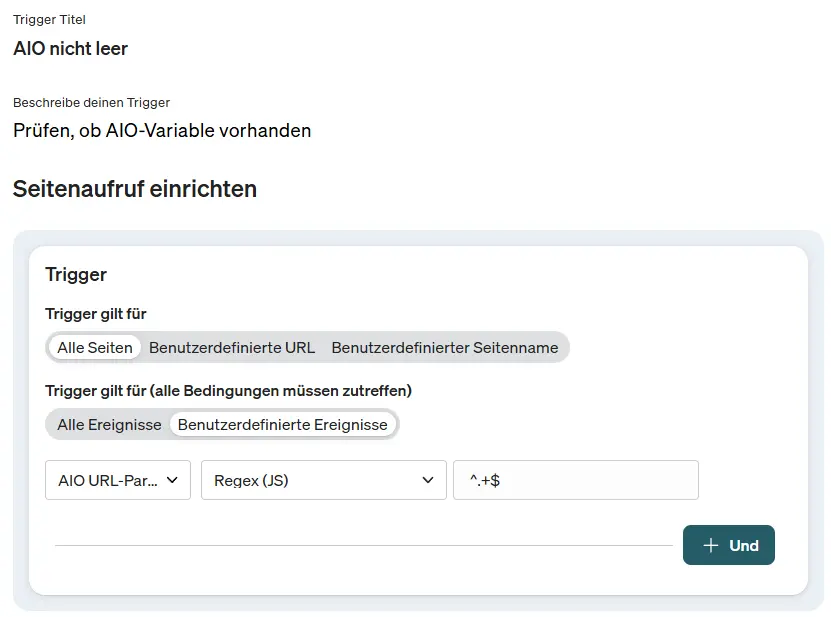Click the chevron on the AIO URL-Par selector
The image size is (831, 617).
(174, 480)
